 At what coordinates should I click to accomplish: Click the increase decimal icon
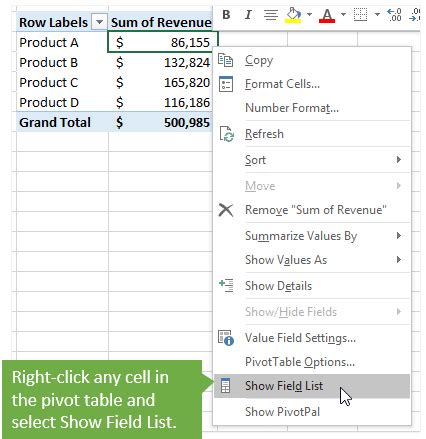tap(394, 15)
